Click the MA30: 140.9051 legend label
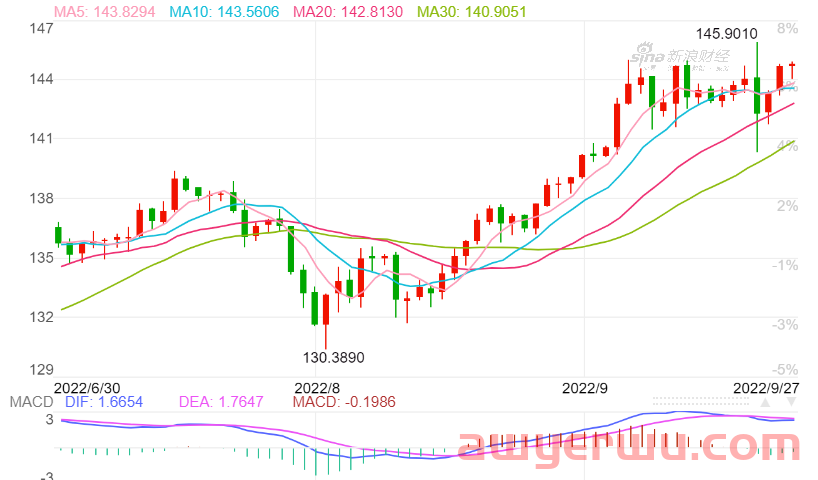The height and width of the screenshot is (480, 818). (x=472, y=11)
